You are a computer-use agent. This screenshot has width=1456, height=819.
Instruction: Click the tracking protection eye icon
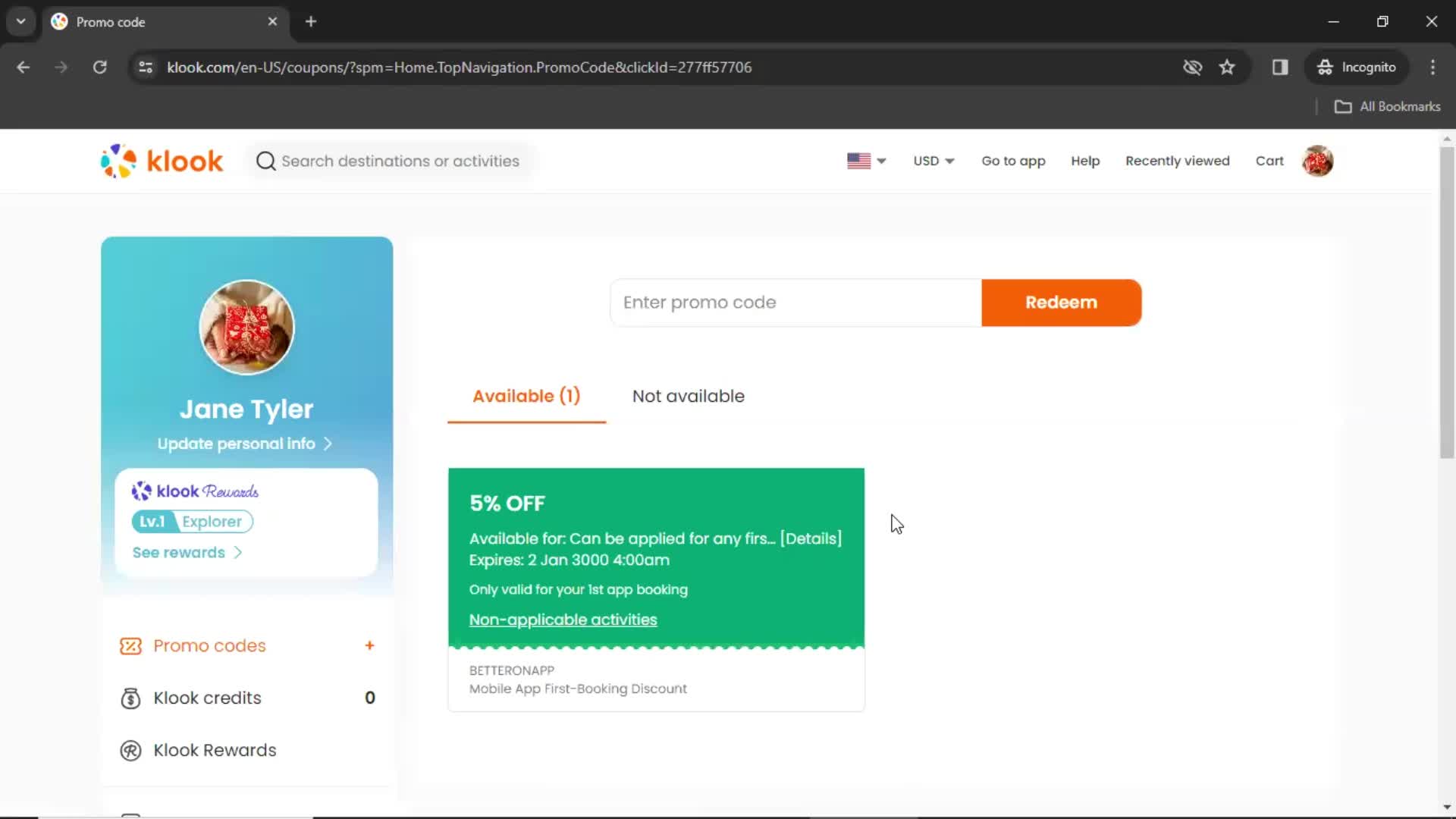[1192, 67]
